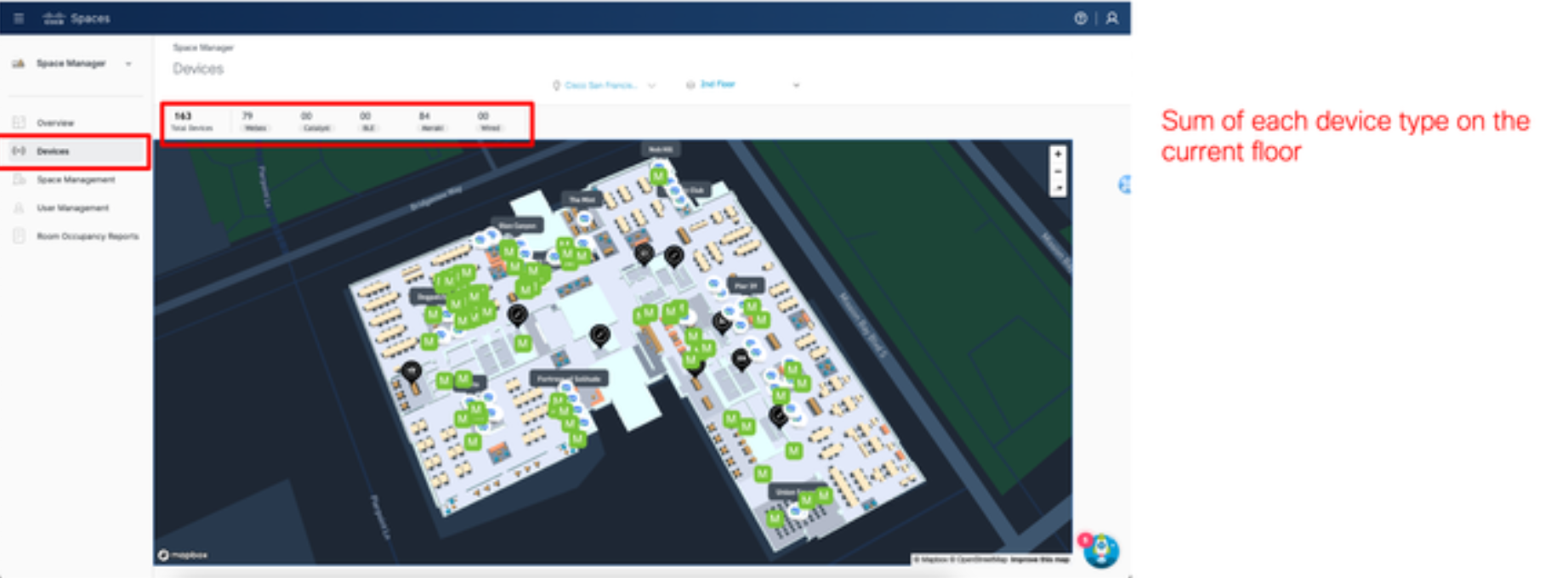
Task: Click the Cisco Spaces logo
Action: pos(77,18)
